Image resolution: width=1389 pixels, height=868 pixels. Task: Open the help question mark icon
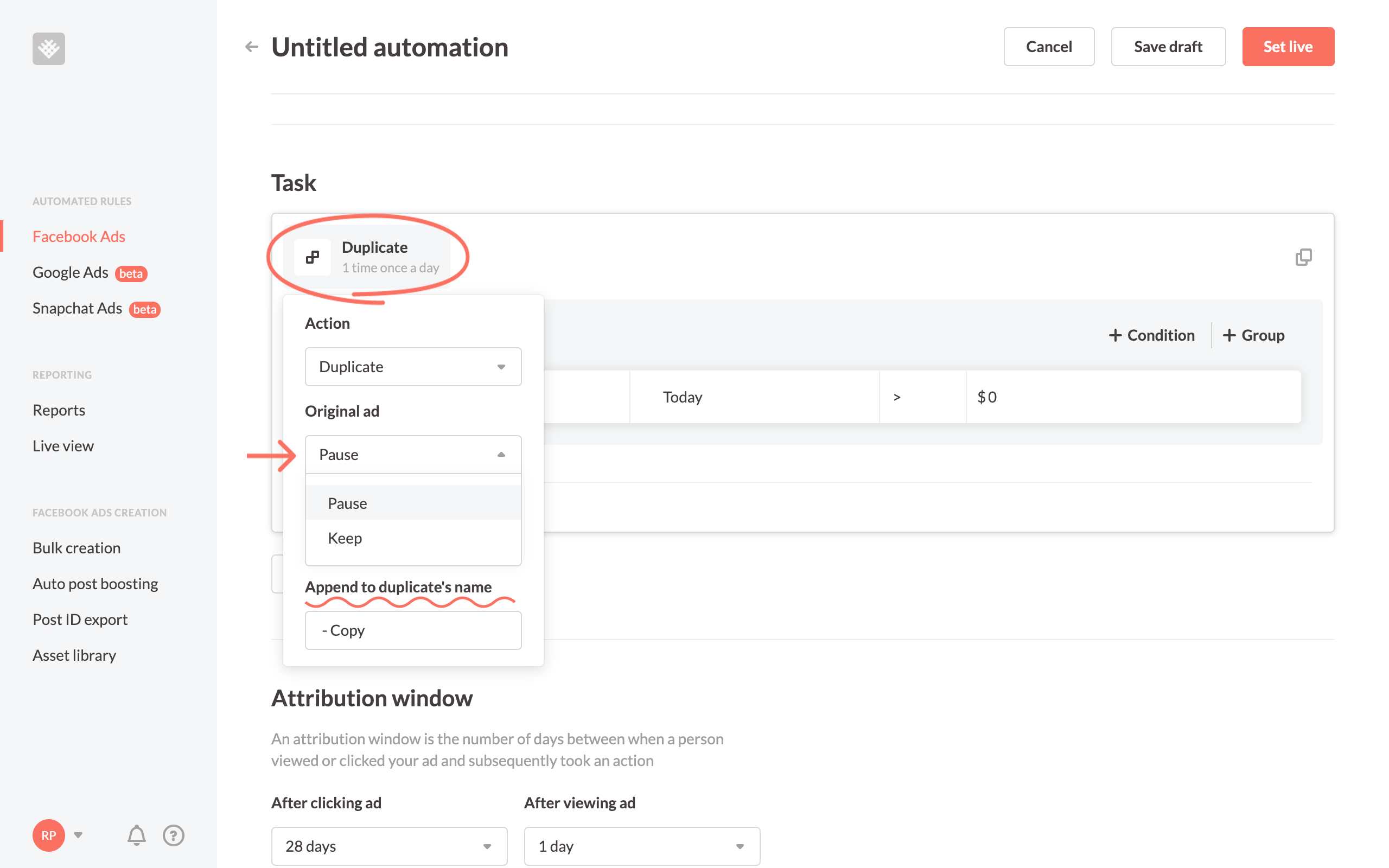click(x=173, y=835)
